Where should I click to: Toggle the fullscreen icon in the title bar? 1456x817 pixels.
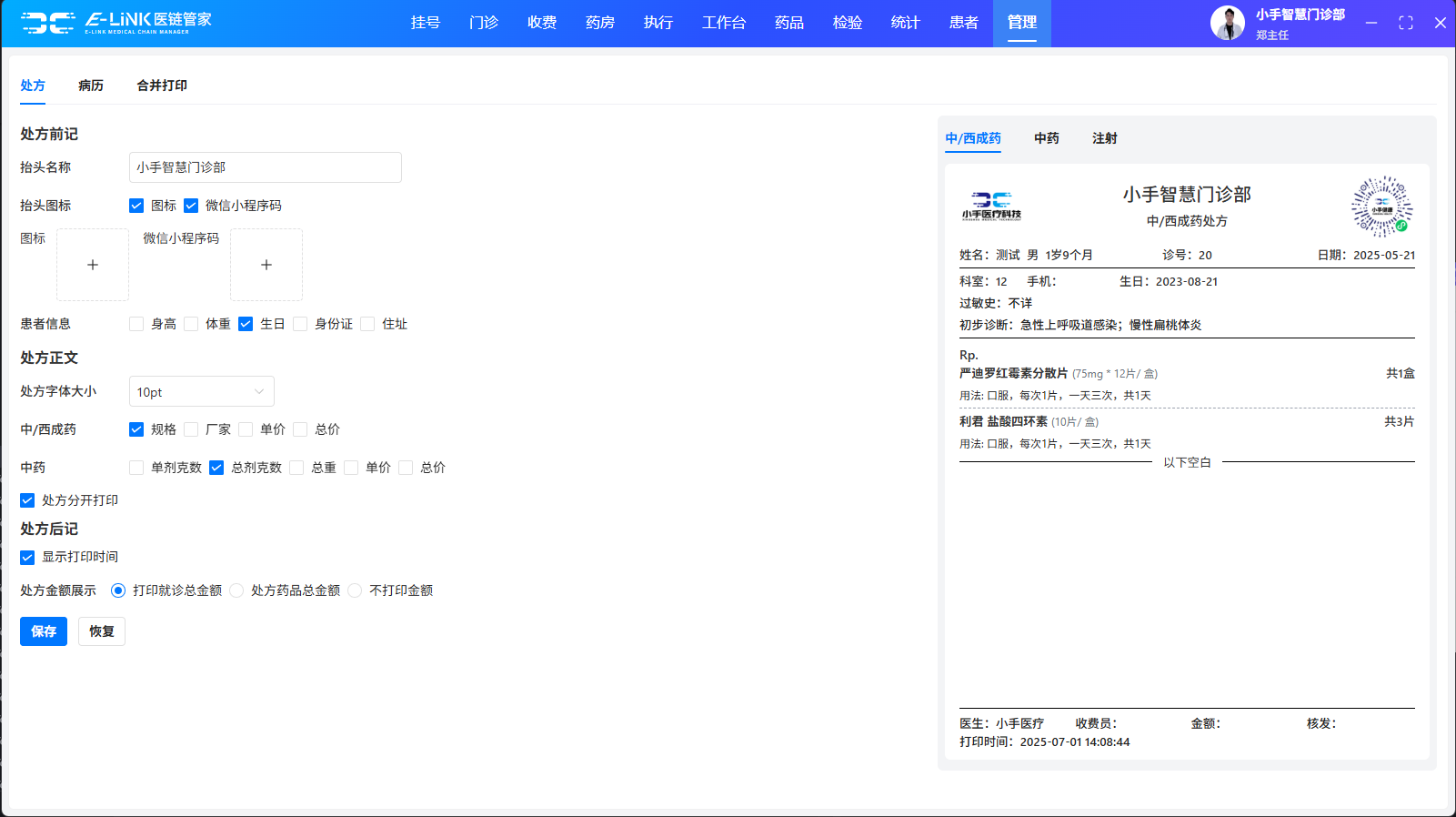(1405, 23)
